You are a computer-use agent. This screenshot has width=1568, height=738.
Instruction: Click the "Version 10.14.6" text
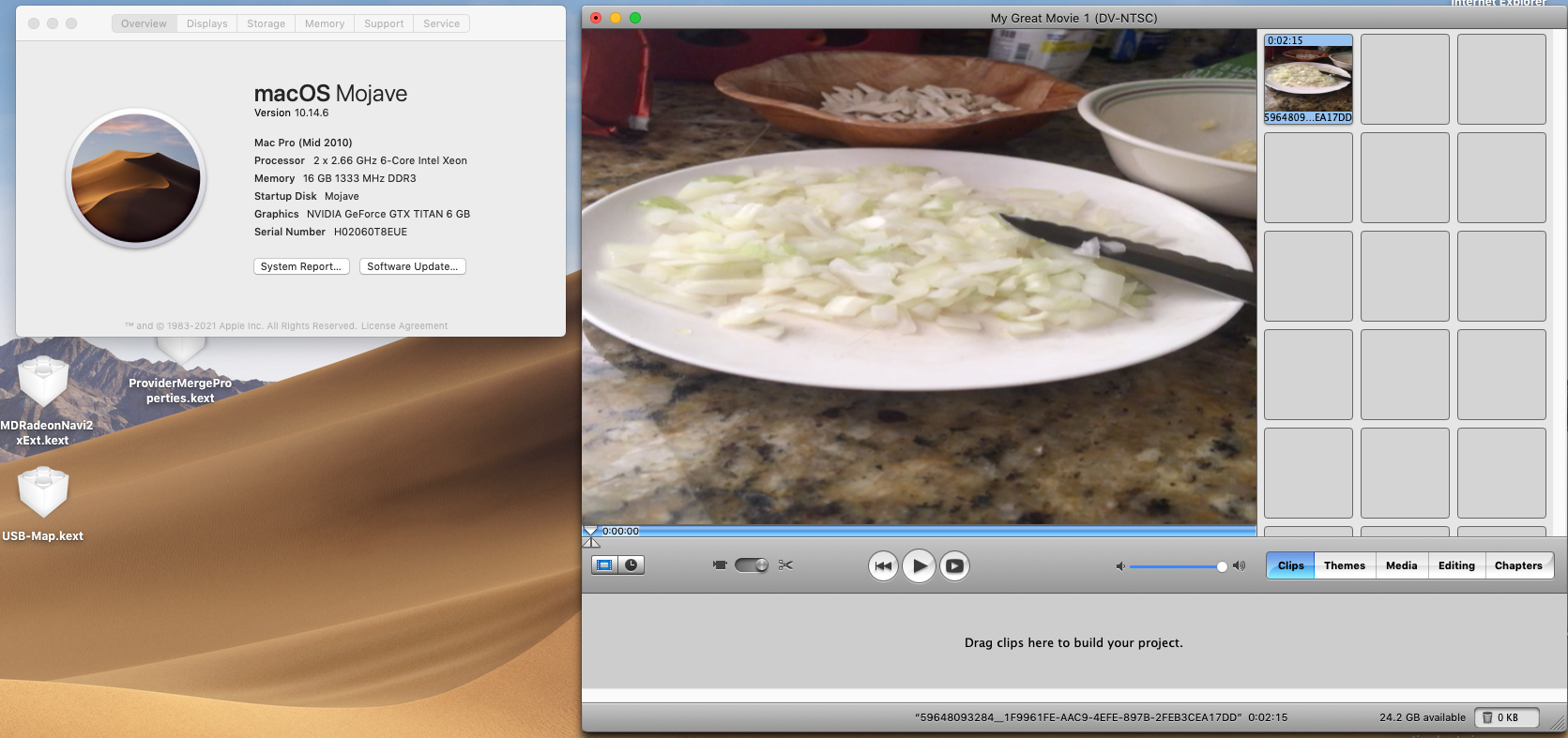coord(291,113)
